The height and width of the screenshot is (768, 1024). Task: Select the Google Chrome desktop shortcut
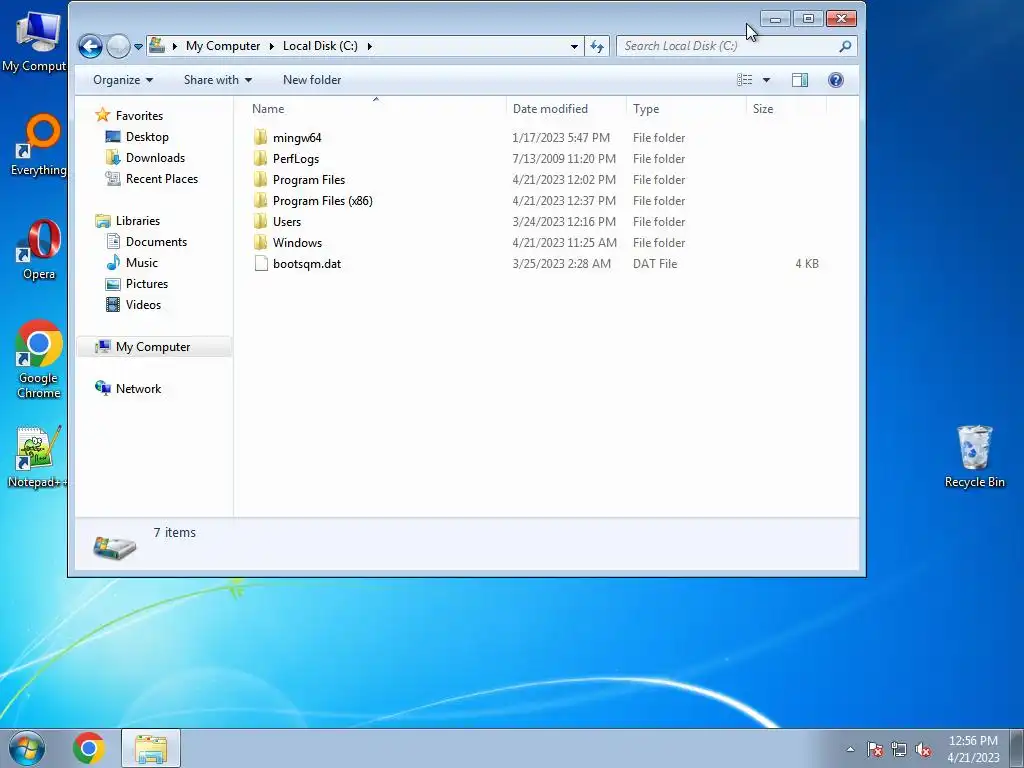click(x=39, y=359)
